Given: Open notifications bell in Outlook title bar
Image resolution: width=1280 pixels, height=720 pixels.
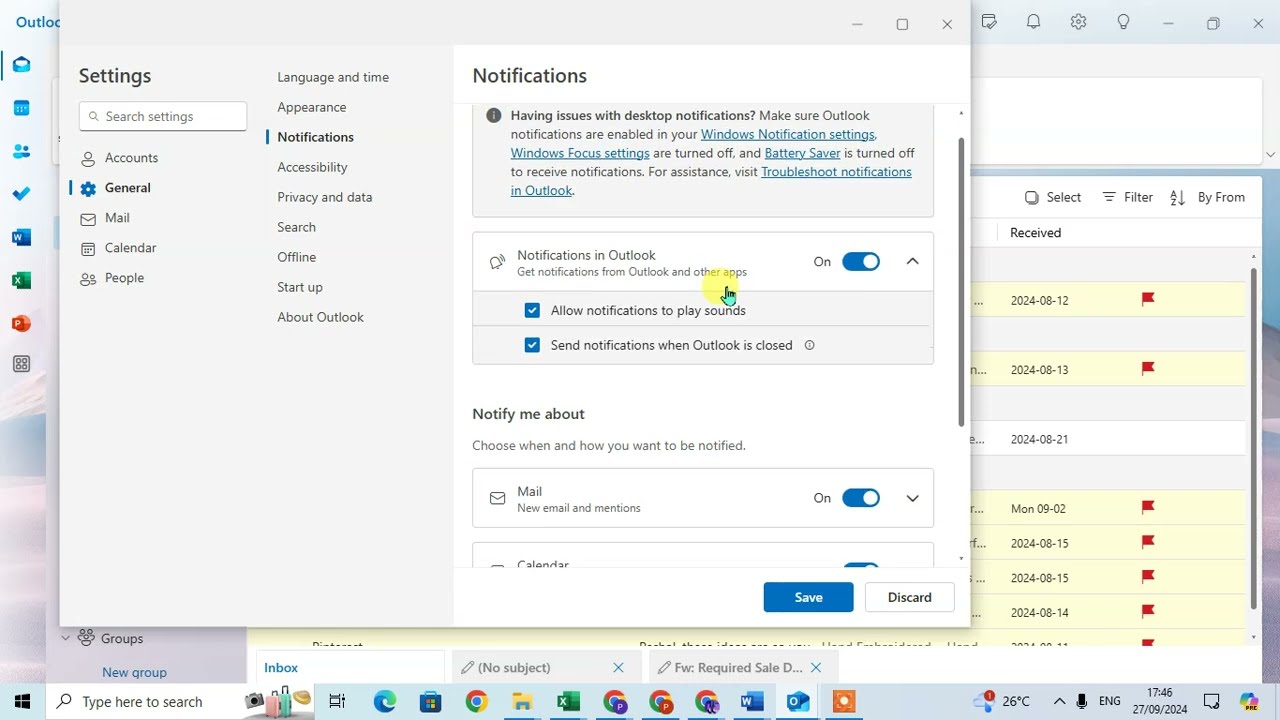Looking at the screenshot, I should click(x=1034, y=22).
